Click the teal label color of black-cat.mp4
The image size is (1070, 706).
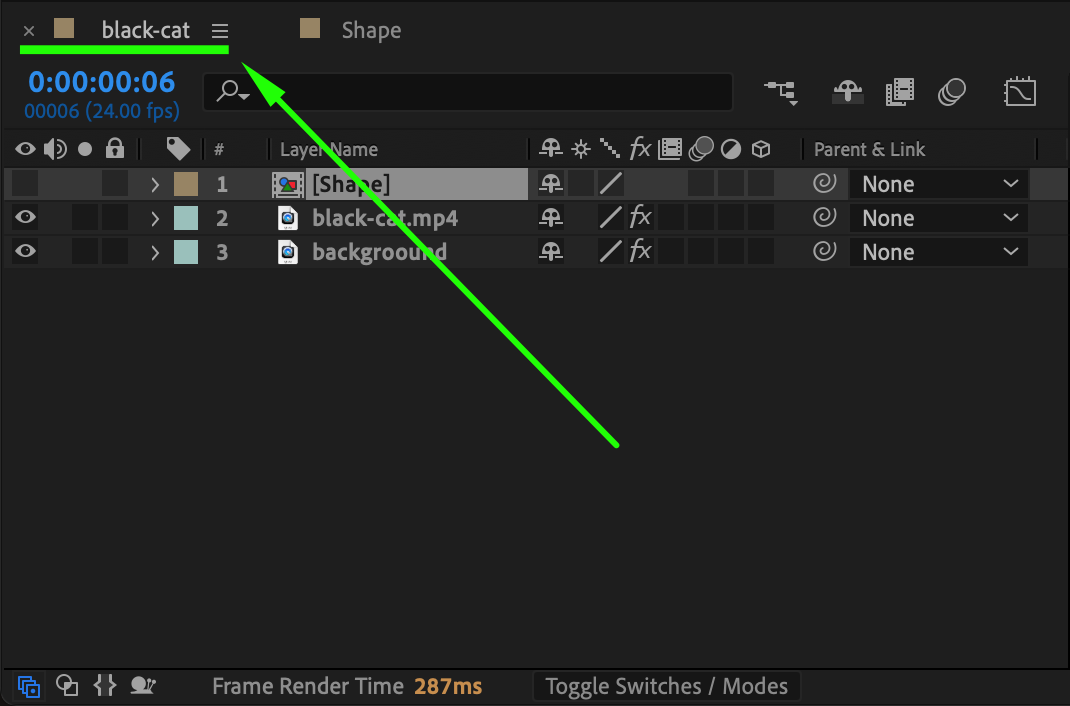coord(186,218)
